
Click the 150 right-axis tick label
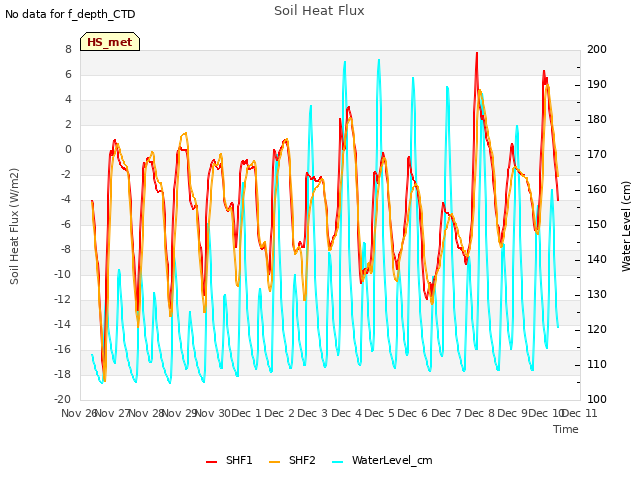tap(597, 224)
